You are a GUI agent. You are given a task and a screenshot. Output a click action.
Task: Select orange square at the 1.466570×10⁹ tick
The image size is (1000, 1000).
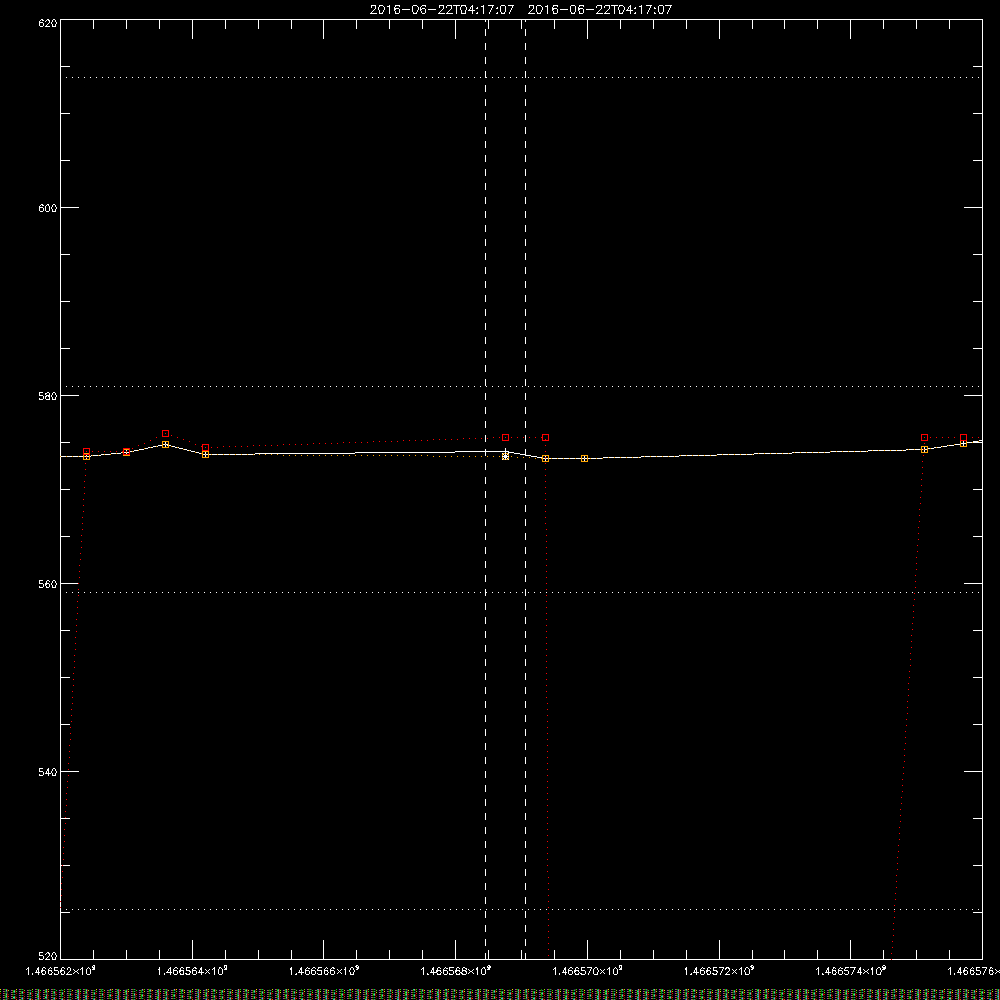pos(585,459)
